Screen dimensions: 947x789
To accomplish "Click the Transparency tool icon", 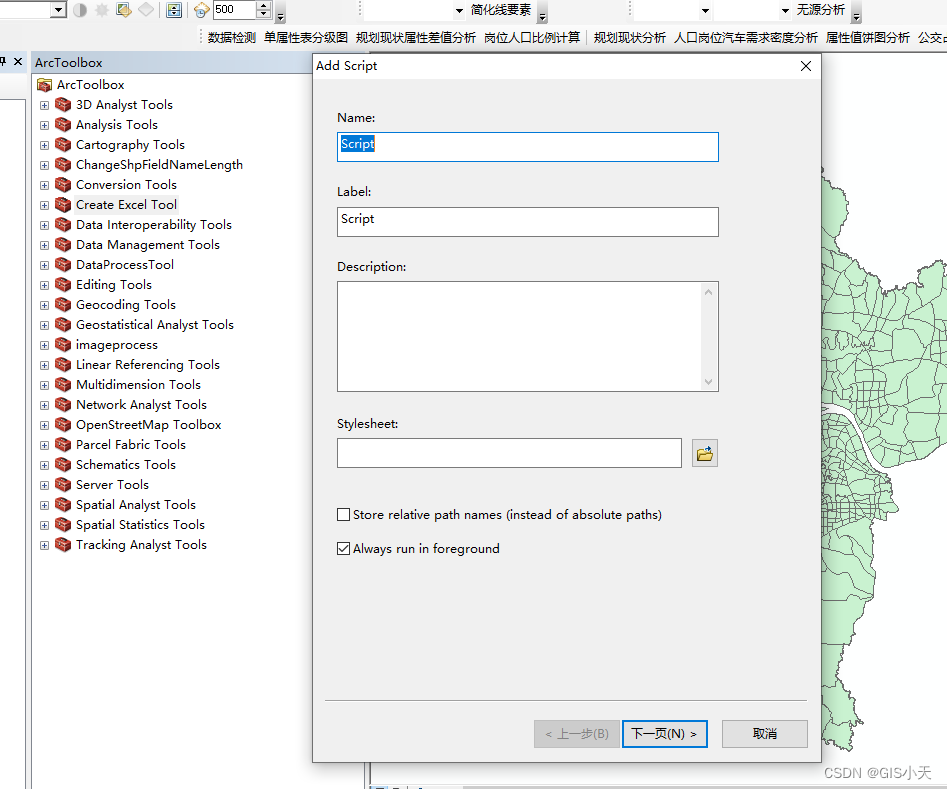I will point(123,10).
